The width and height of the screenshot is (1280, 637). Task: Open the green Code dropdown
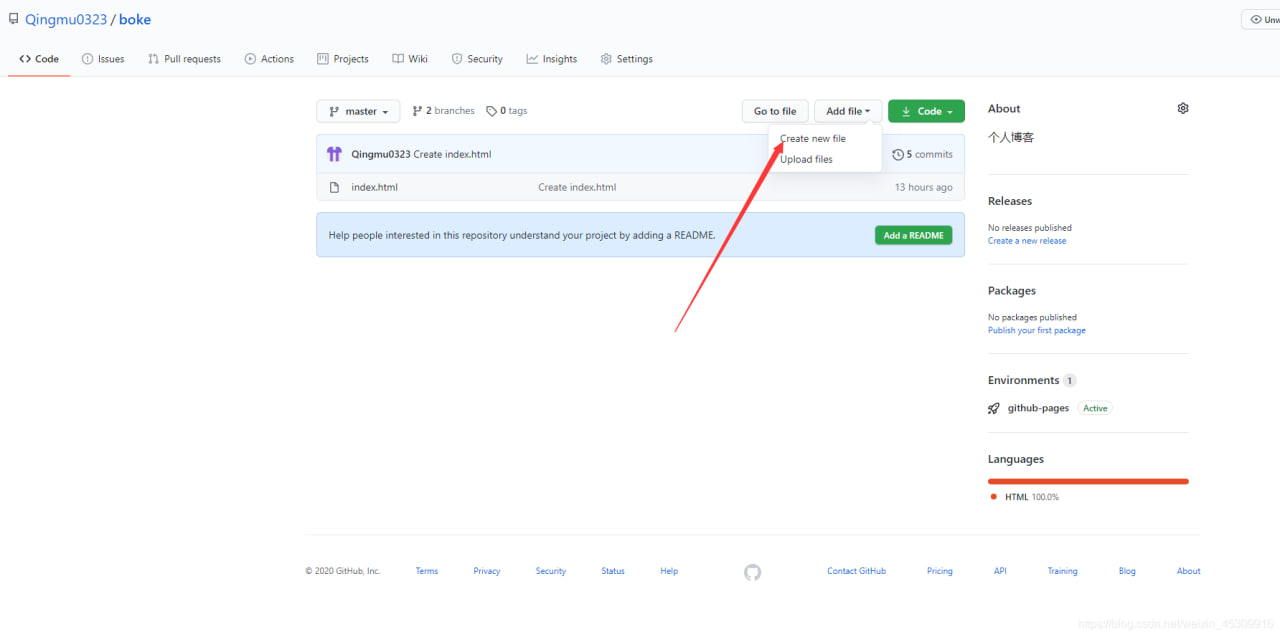pos(926,111)
